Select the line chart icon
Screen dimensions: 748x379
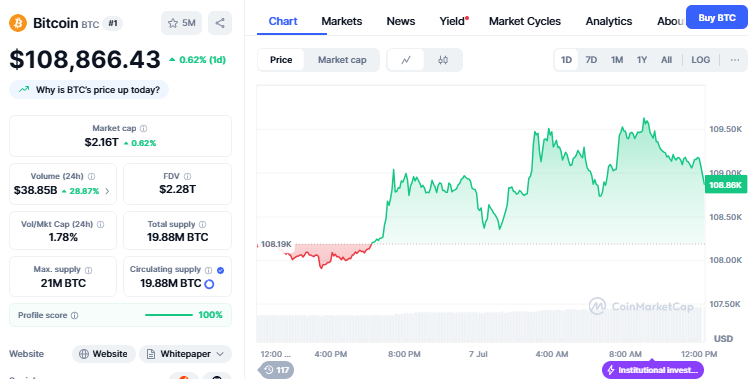click(406, 60)
